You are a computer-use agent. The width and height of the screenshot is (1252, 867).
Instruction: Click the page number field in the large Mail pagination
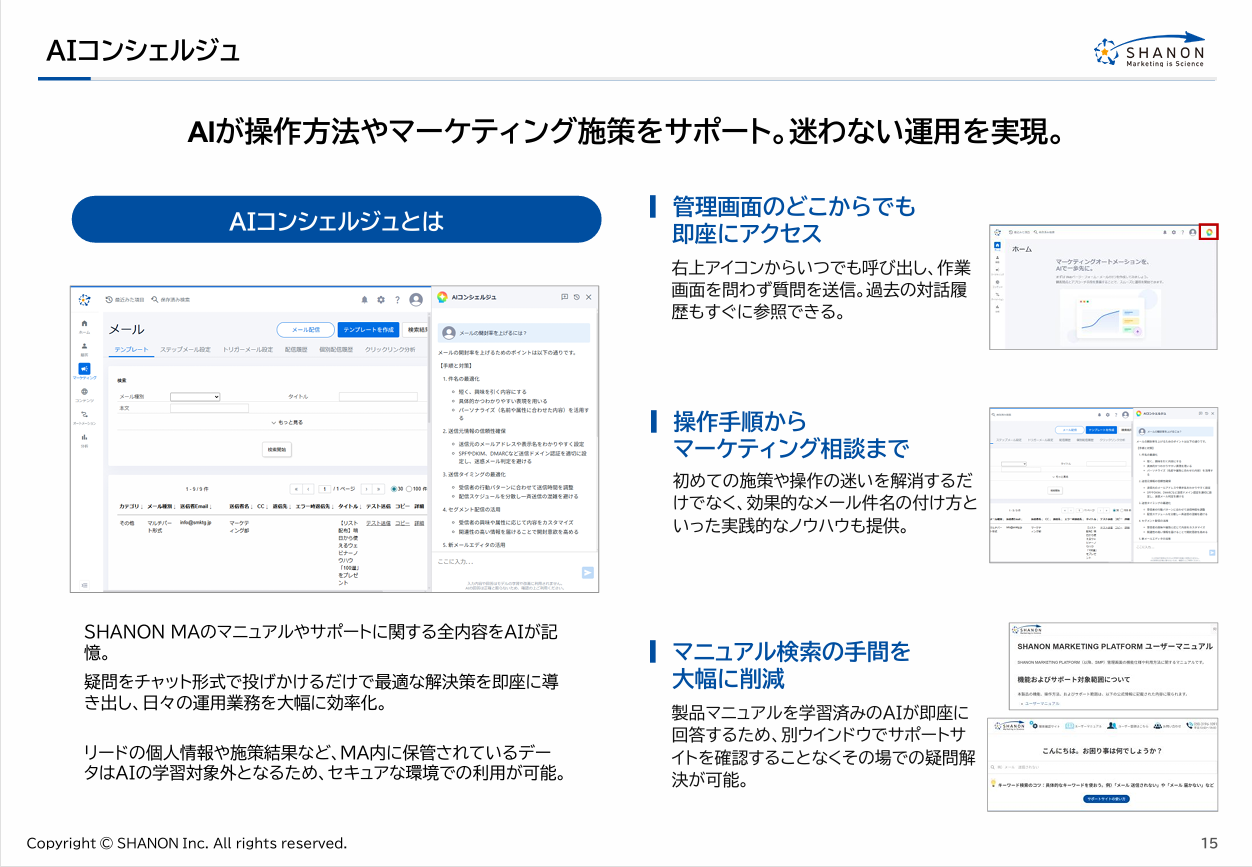click(x=325, y=489)
